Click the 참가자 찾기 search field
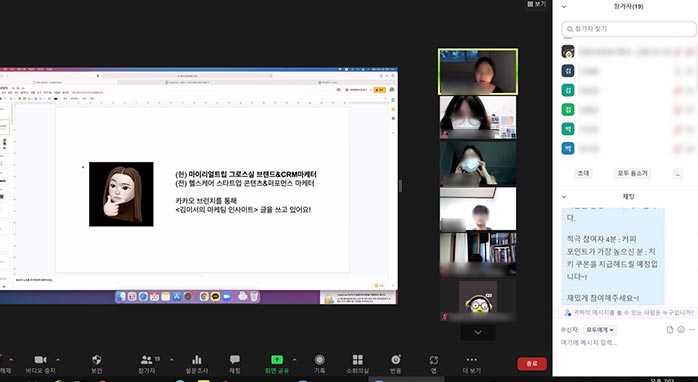698x382 pixels. click(629, 29)
